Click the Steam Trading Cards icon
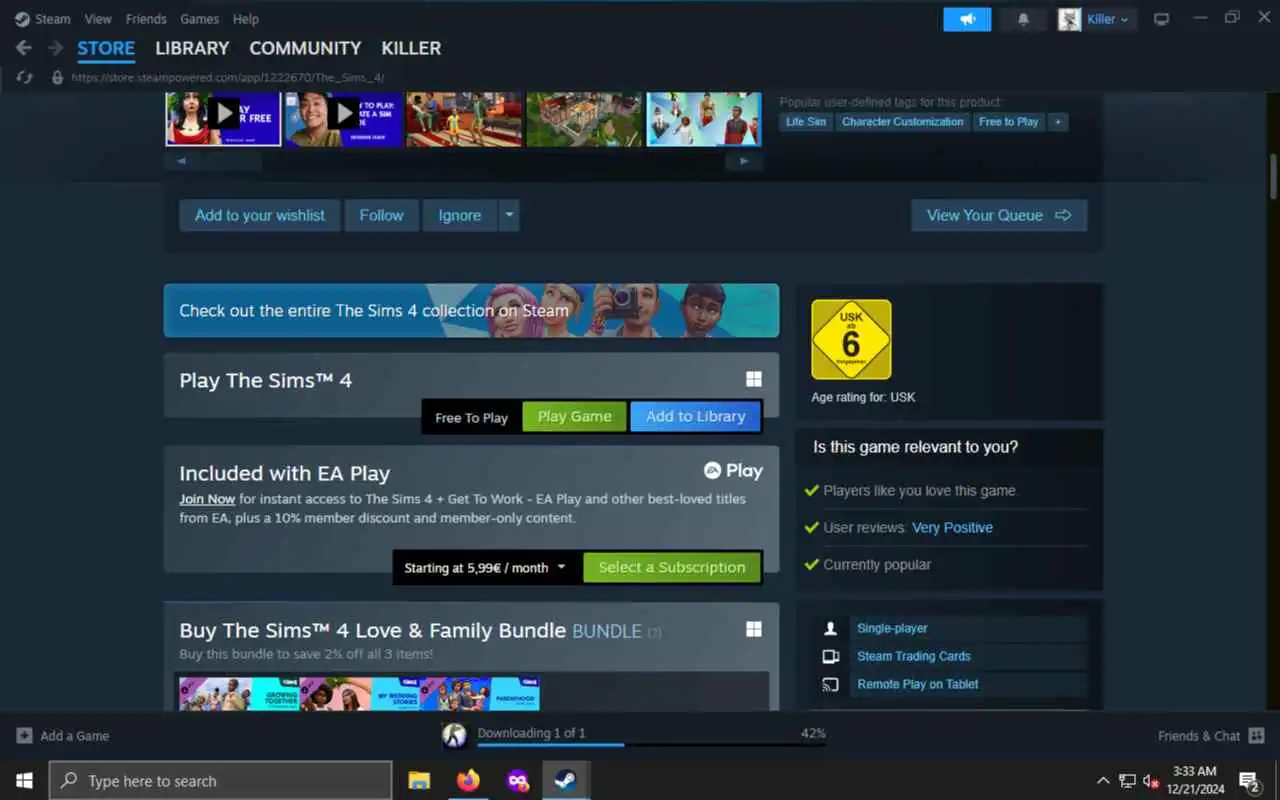Viewport: 1280px width, 800px height. pyautogui.click(x=830, y=656)
